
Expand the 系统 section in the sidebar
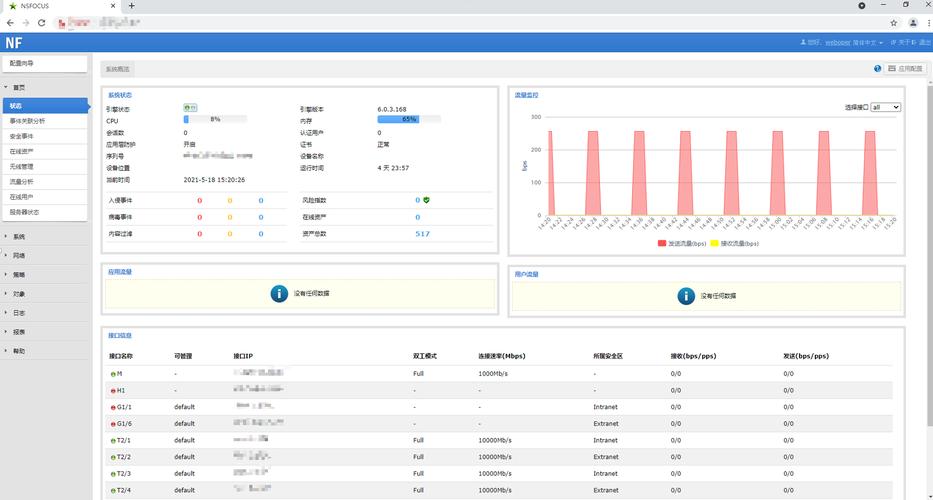coord(18,237)
